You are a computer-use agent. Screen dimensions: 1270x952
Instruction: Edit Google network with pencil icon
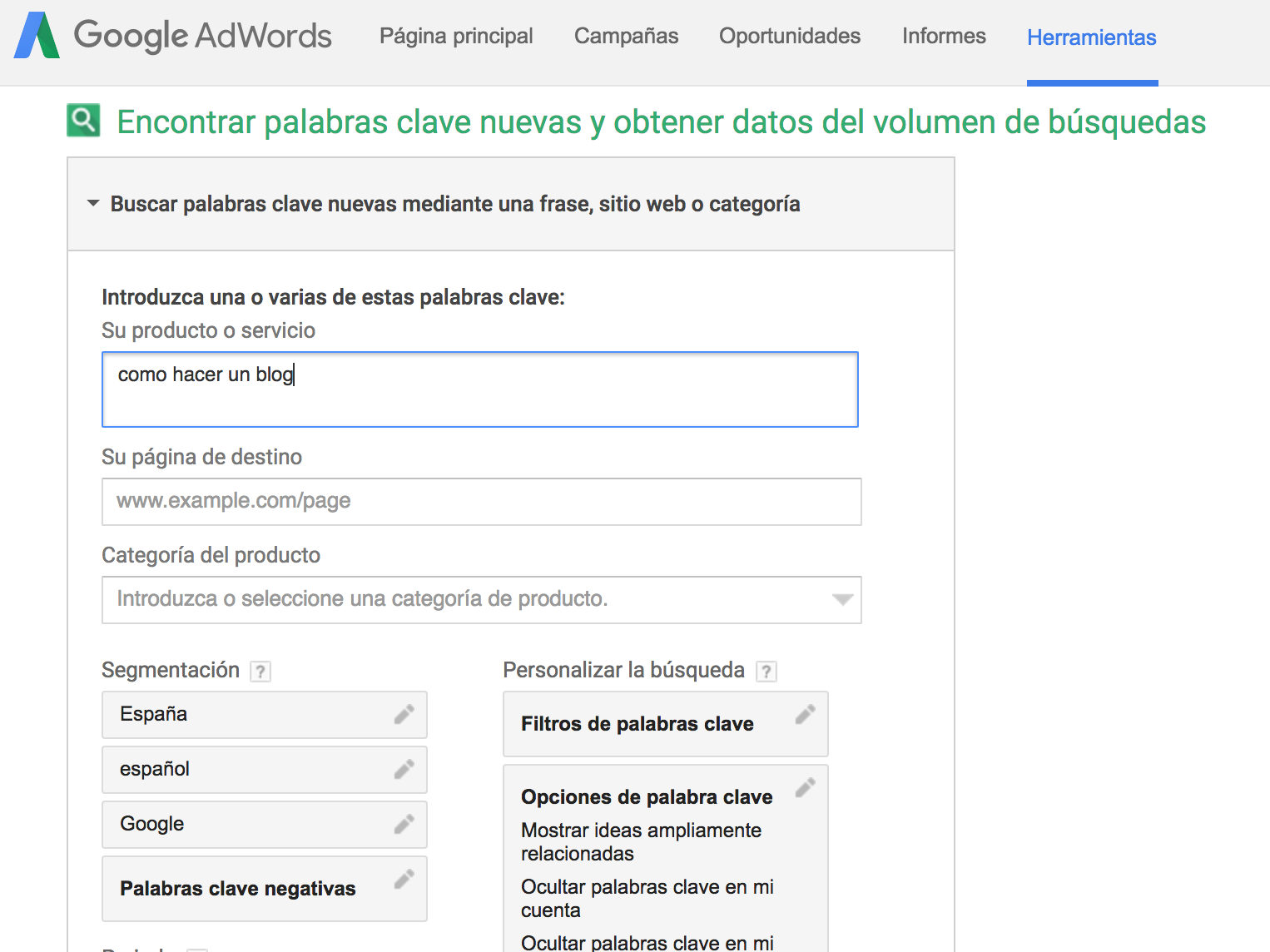point(404,824)
